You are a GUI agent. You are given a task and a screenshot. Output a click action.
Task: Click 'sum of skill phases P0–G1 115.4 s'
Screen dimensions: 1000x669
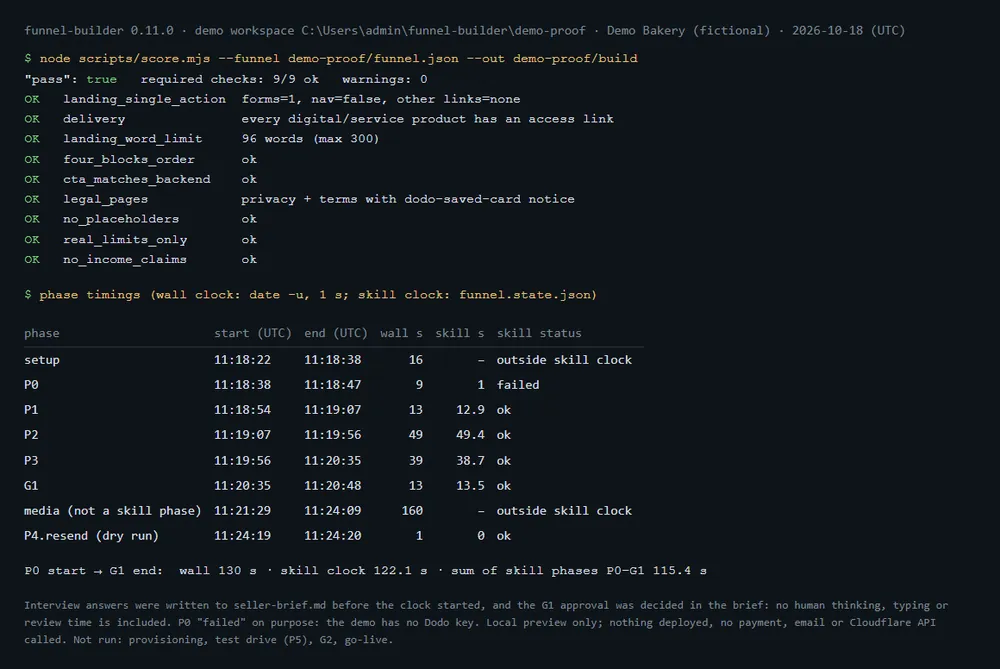(x=579, y=571)
